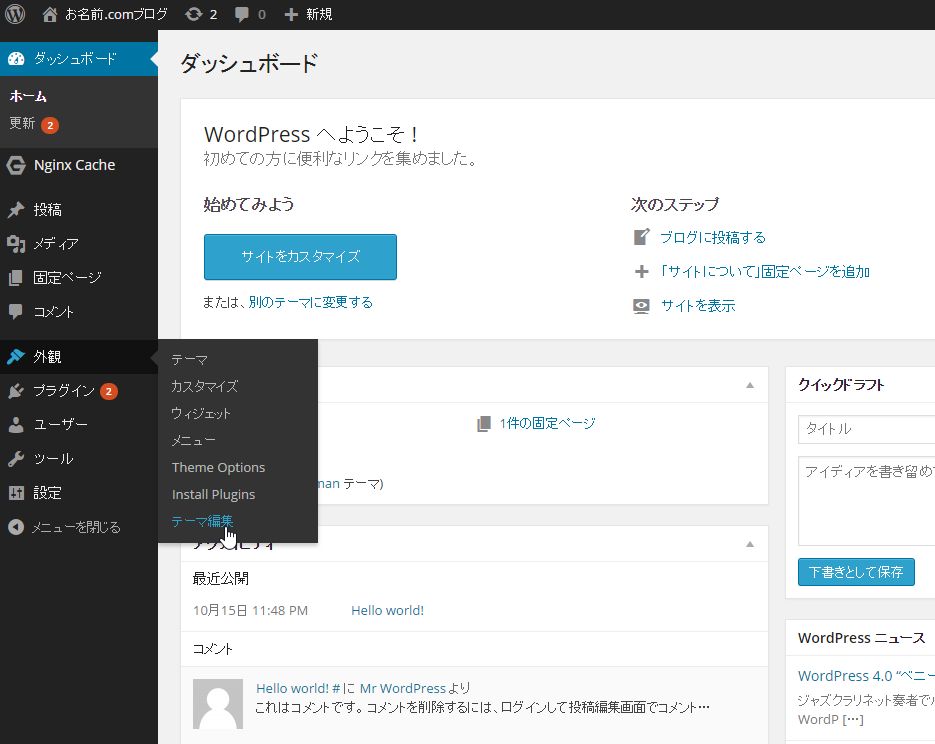Image resolution: width=935 pixels, height=744 pixels.
Task: Open the comments bubble icon in admin bar
Action: (x=242, y=14)
